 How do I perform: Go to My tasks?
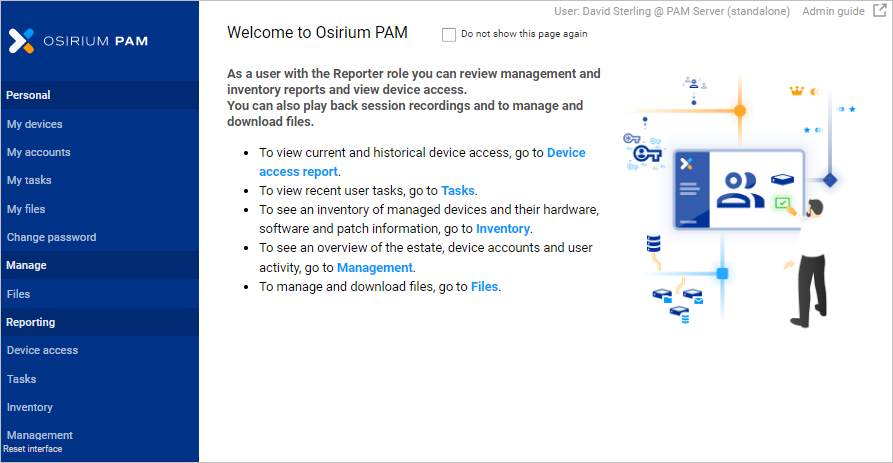(29, 181)
